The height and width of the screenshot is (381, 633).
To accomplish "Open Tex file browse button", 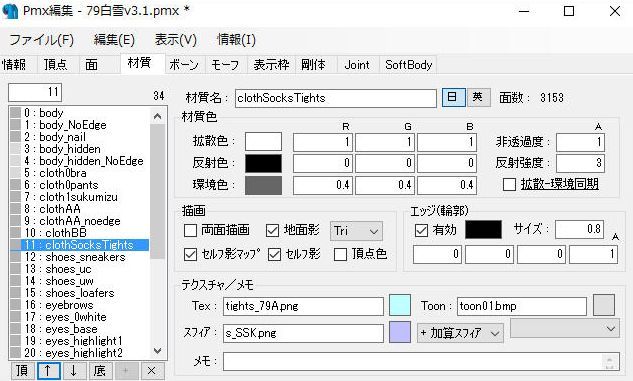I will click(x=400, y=305).
